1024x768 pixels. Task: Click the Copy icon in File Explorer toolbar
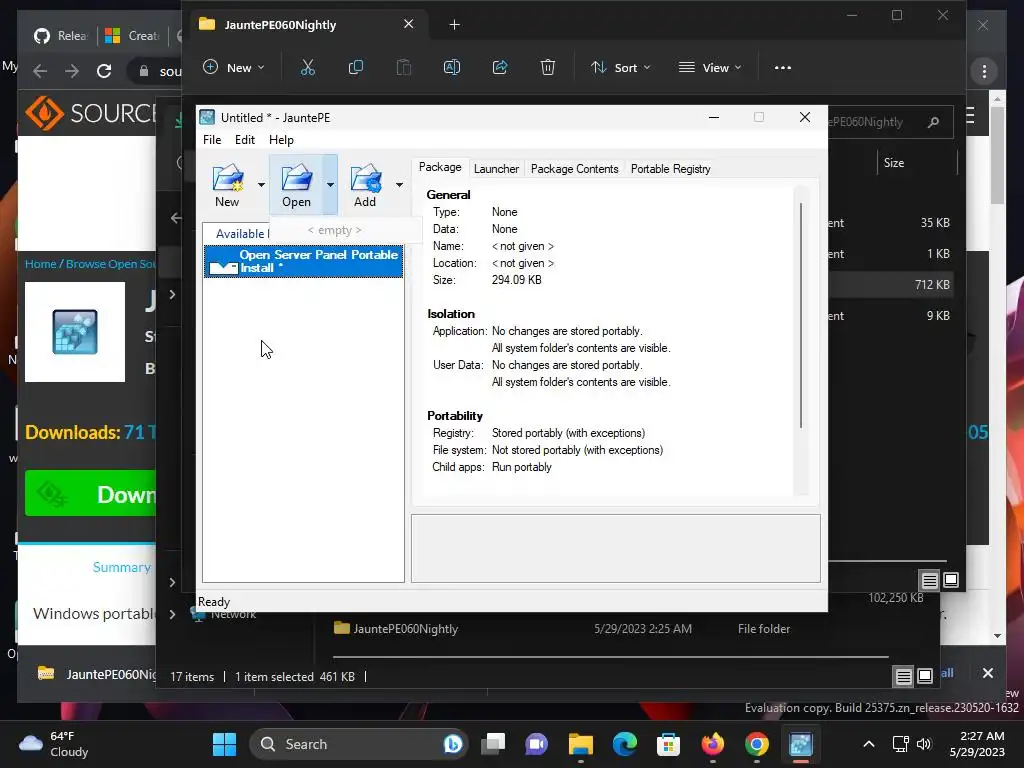(x=356, y=67)
